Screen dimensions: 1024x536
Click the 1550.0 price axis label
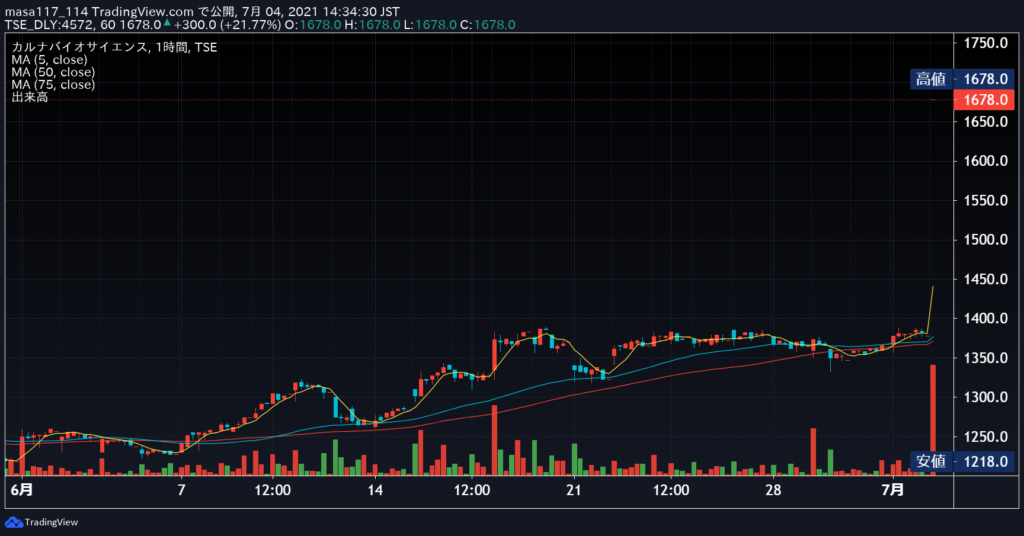(985, 200)
